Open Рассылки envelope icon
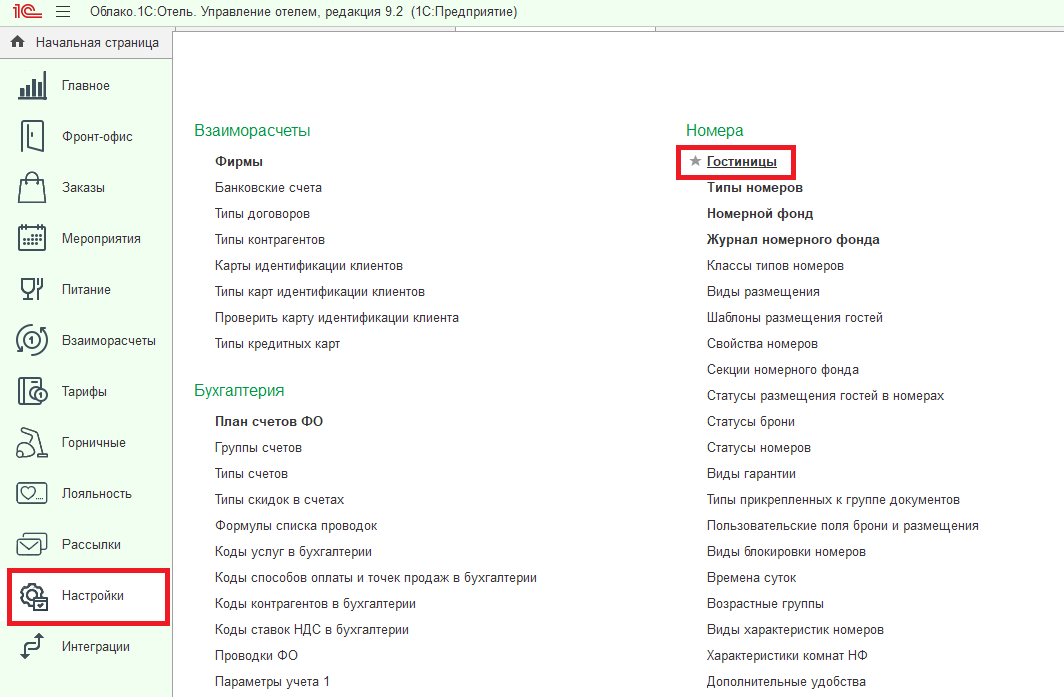Screen dimensions: 1064x697 tap(32, 544)
